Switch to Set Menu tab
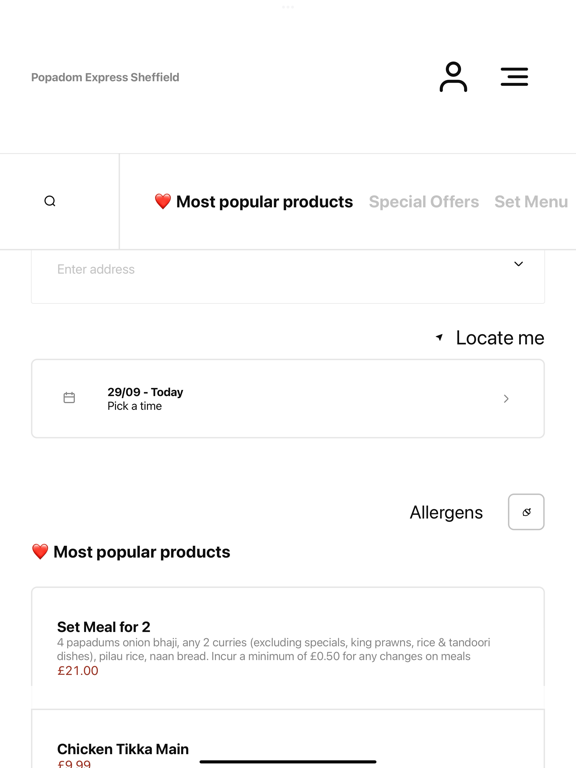The width and height of the screenshot is (576, 768). click(531, 202)
